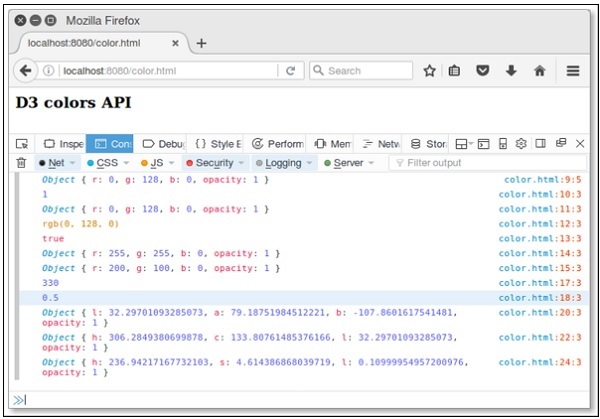
Task: Activate the element picker icon in devtools
Action: click(22, 144)
